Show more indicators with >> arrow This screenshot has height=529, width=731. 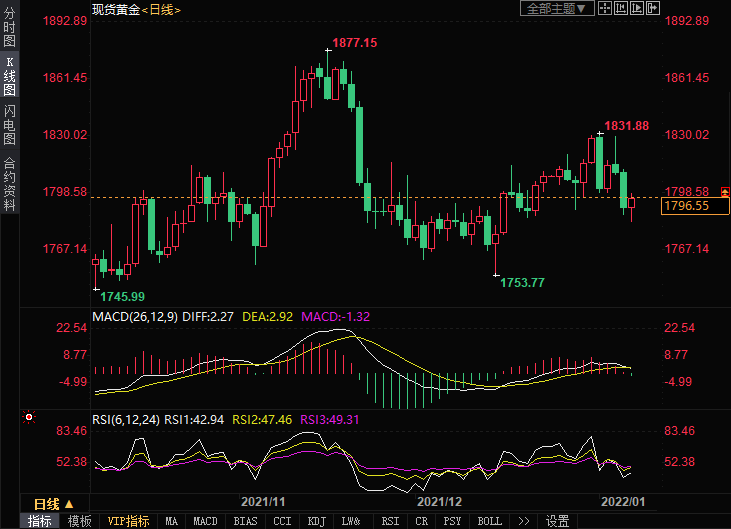click(x=522, y=521)
